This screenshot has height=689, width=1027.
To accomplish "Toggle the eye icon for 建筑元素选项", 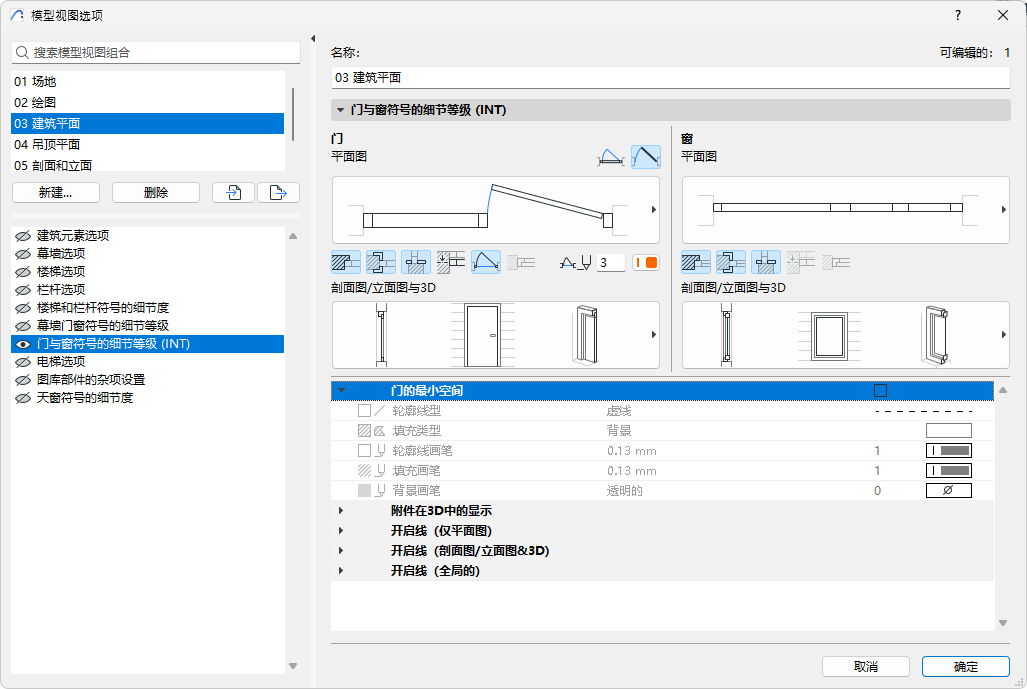I will (23, 236).
